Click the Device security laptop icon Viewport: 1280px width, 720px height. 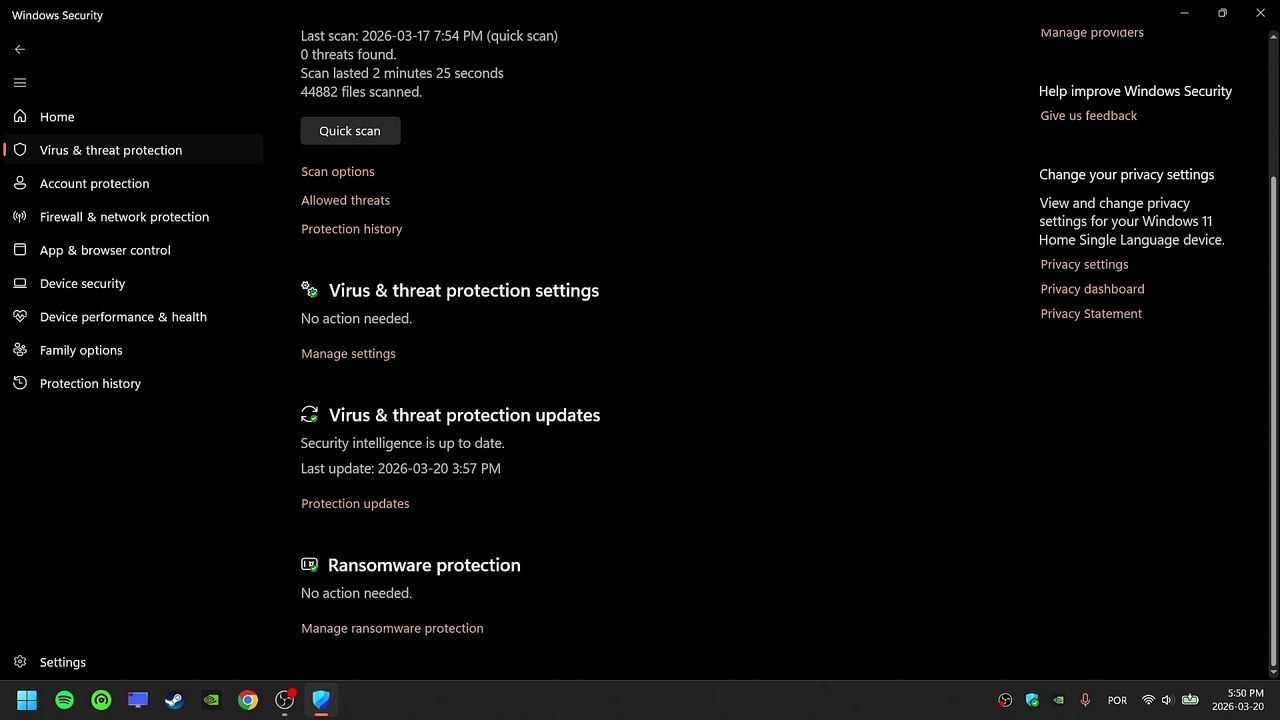[20, 283]
